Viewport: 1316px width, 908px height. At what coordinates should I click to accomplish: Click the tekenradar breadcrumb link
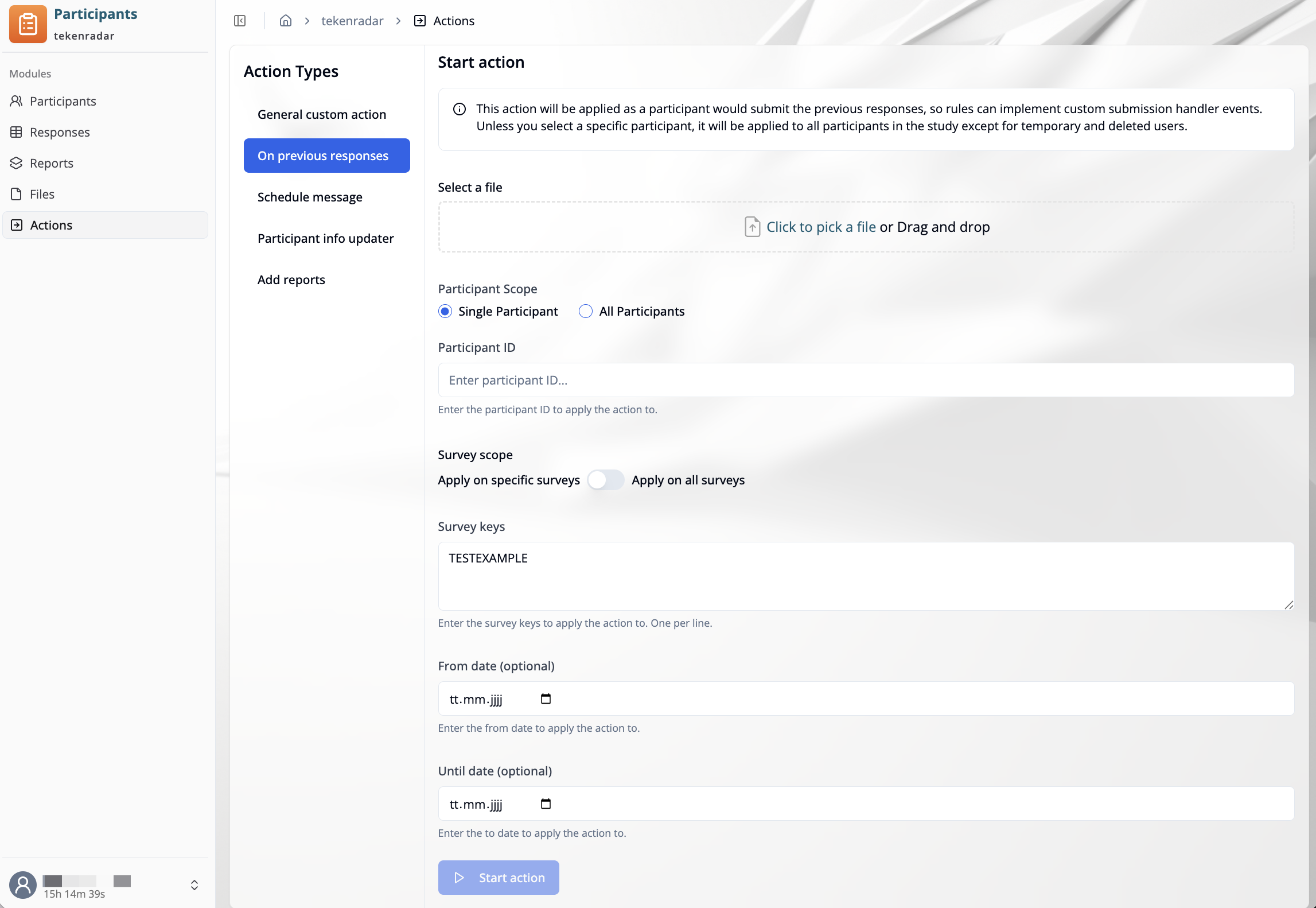click(352, 21)
